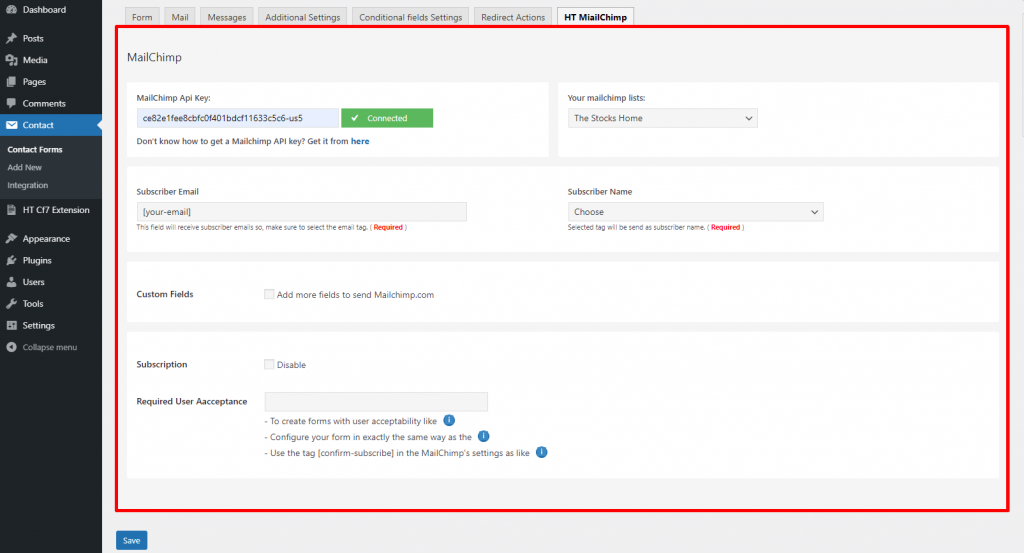Follow the 'here' API key link
Image resolution: width=1024 pixels, height=553 pixels.
pos(360,142)
